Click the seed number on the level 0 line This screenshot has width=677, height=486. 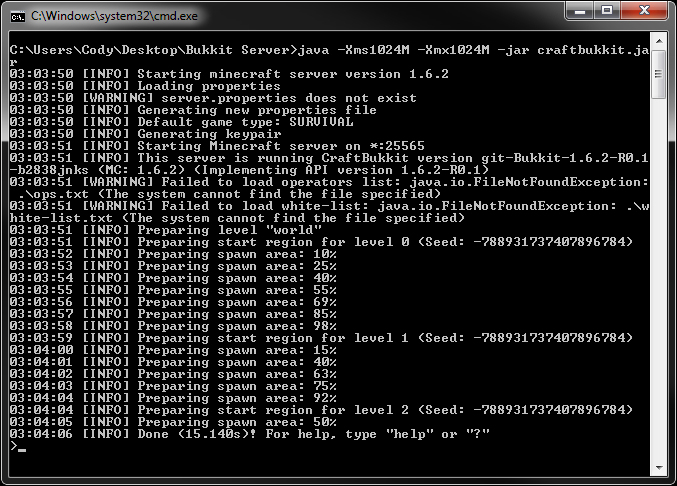(552, 242)
